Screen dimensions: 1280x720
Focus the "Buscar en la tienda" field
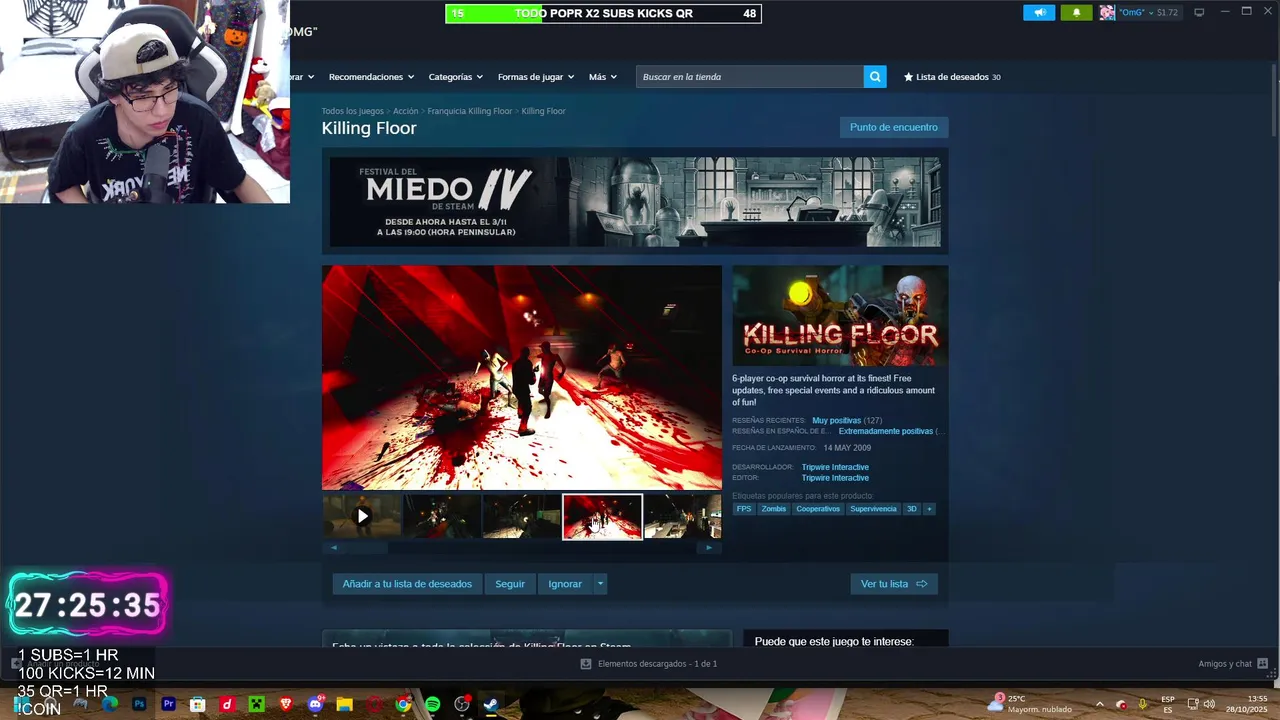click(x=750, y=77)
